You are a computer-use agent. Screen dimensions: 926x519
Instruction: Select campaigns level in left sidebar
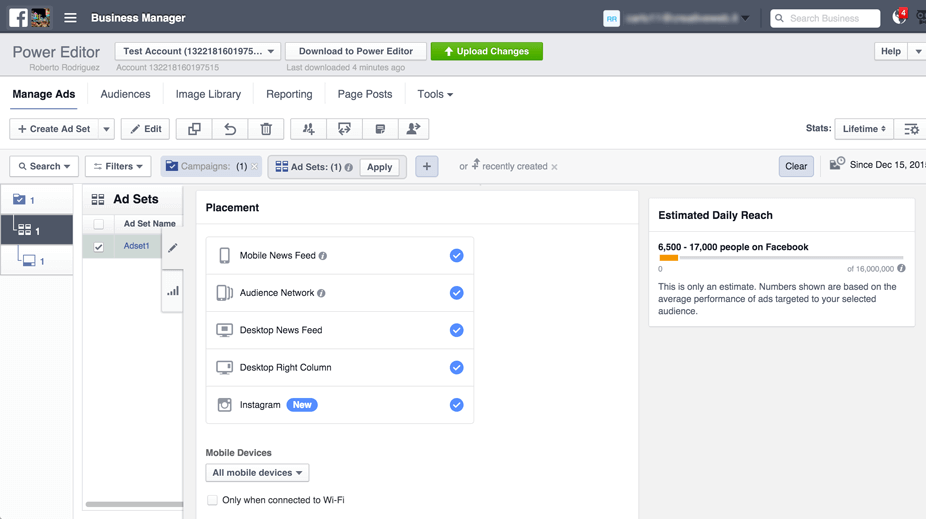point(37,200)
